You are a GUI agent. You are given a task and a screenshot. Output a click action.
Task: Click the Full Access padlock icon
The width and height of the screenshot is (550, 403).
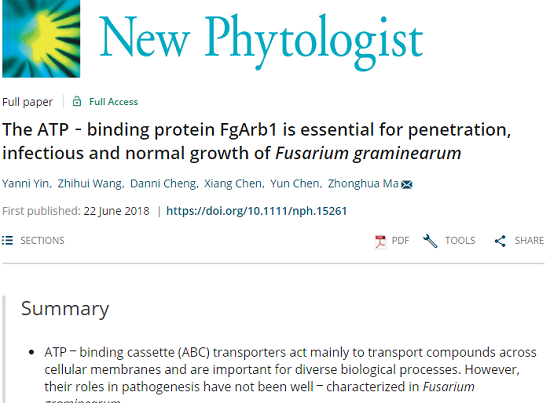(77, 102)
